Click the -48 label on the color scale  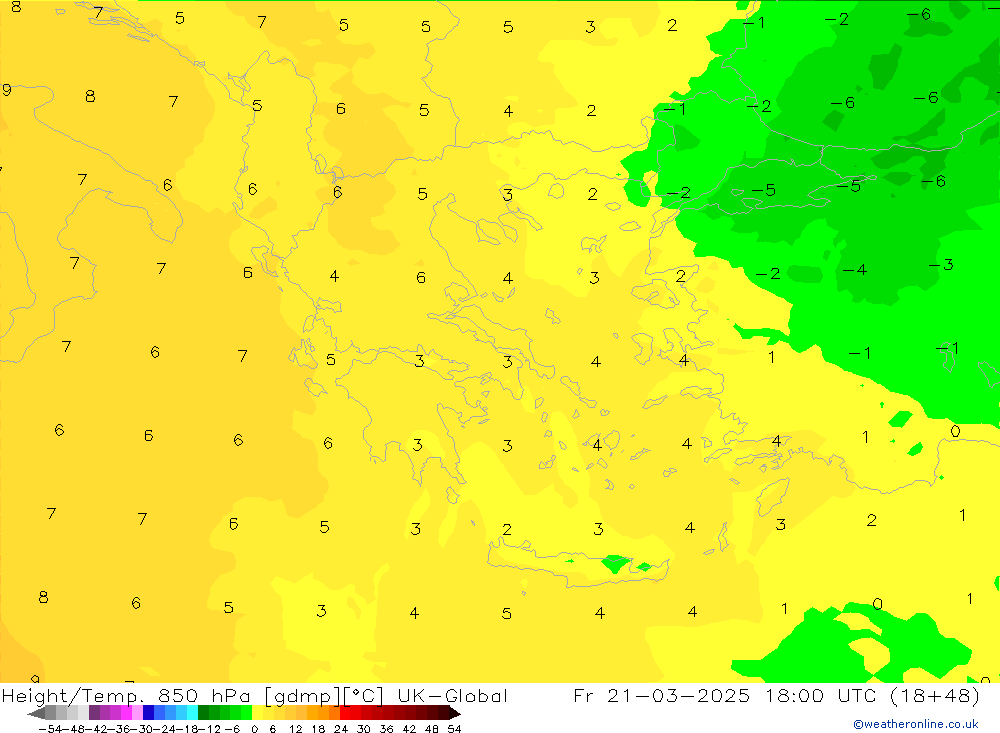(x=74, y=729)
